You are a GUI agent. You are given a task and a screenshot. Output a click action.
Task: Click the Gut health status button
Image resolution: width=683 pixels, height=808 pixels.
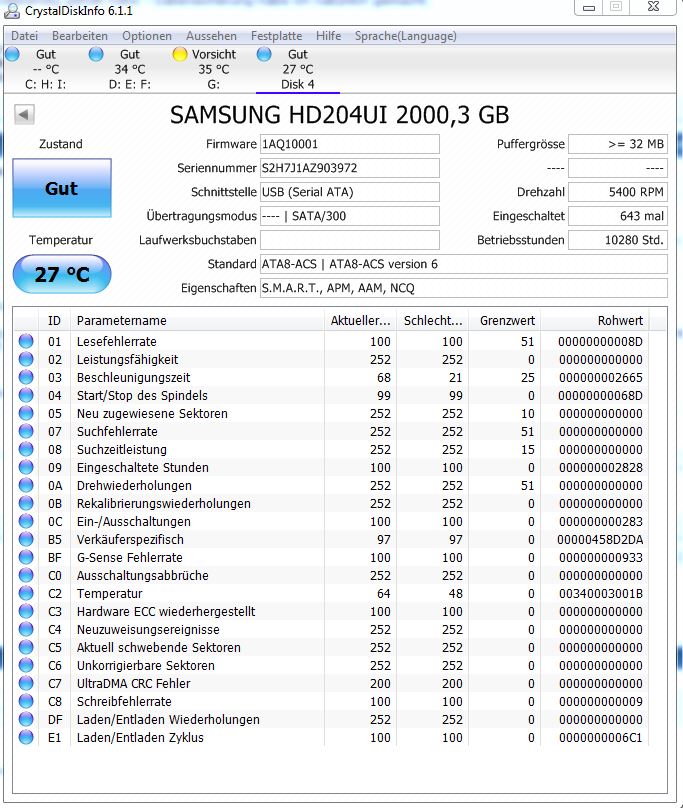click(62, 188)
